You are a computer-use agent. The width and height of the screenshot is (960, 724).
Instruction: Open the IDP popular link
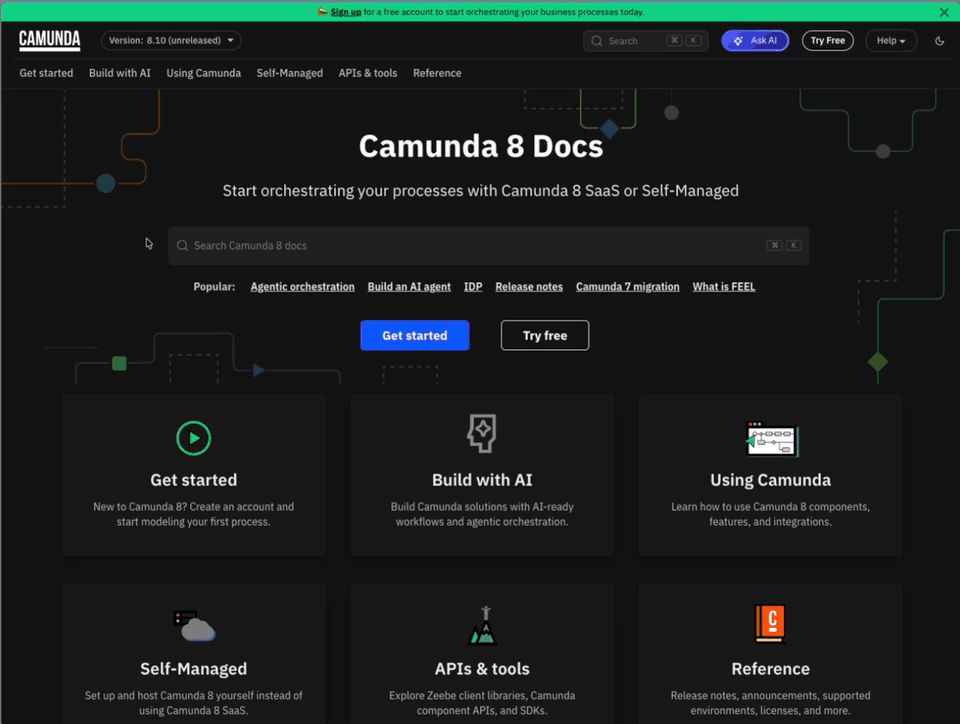tap(473, 286)
